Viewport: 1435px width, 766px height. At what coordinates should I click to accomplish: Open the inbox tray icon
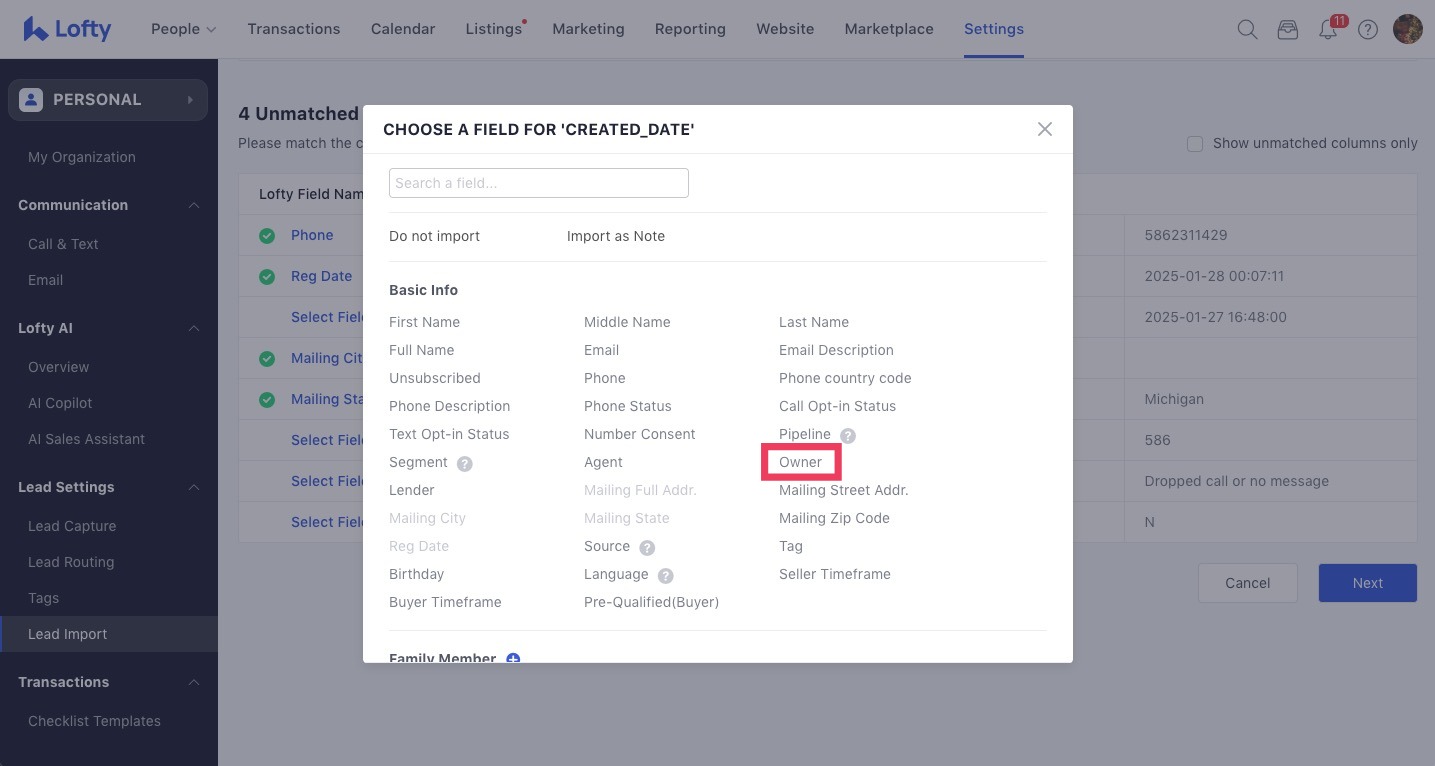(1288, 29)
